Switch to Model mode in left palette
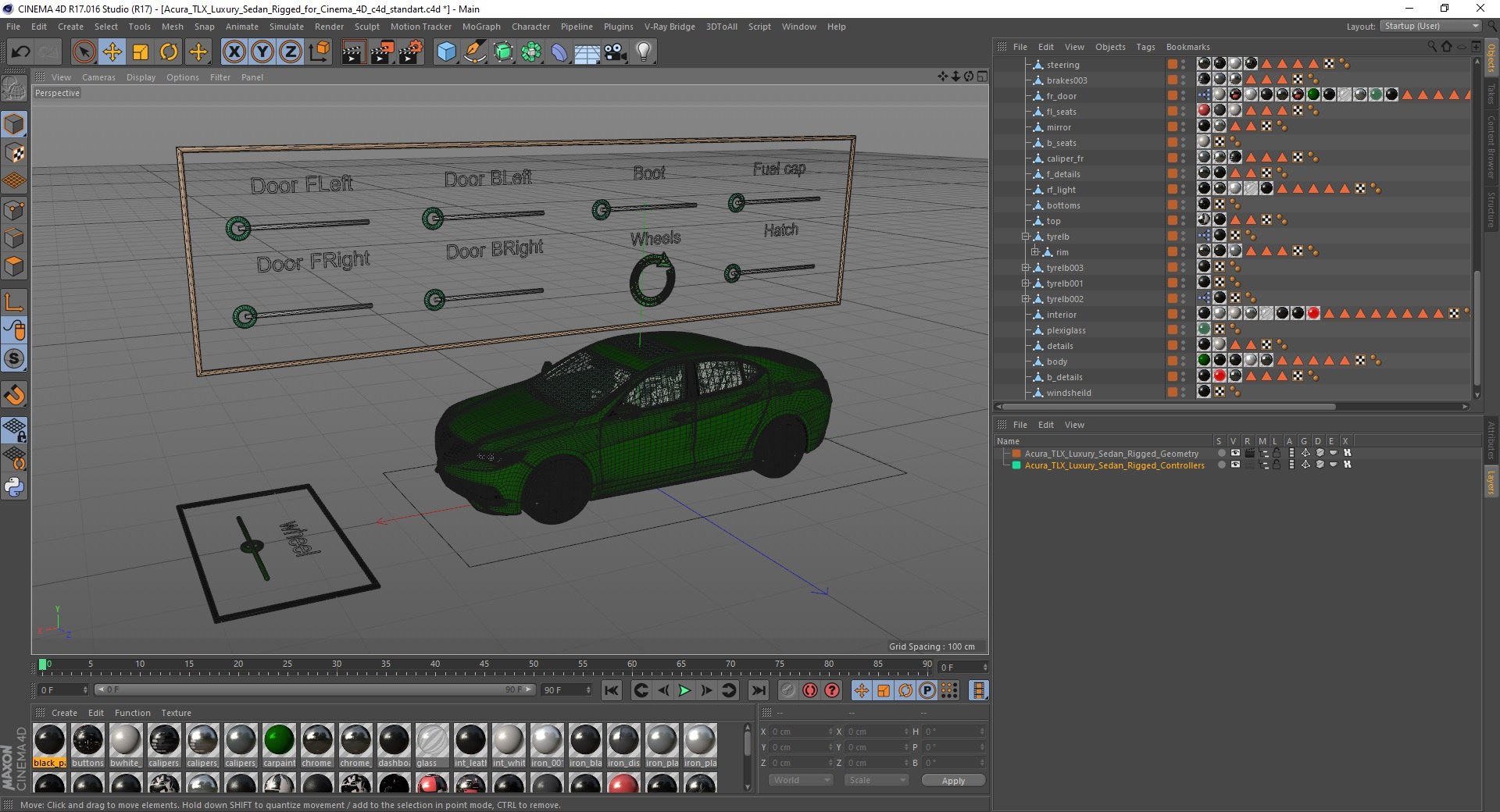 point(14,124)
